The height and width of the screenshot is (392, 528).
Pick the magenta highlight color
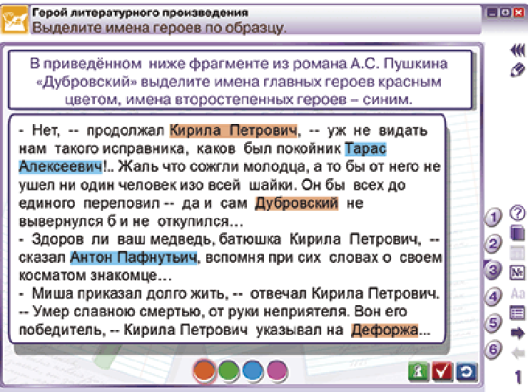277,371
